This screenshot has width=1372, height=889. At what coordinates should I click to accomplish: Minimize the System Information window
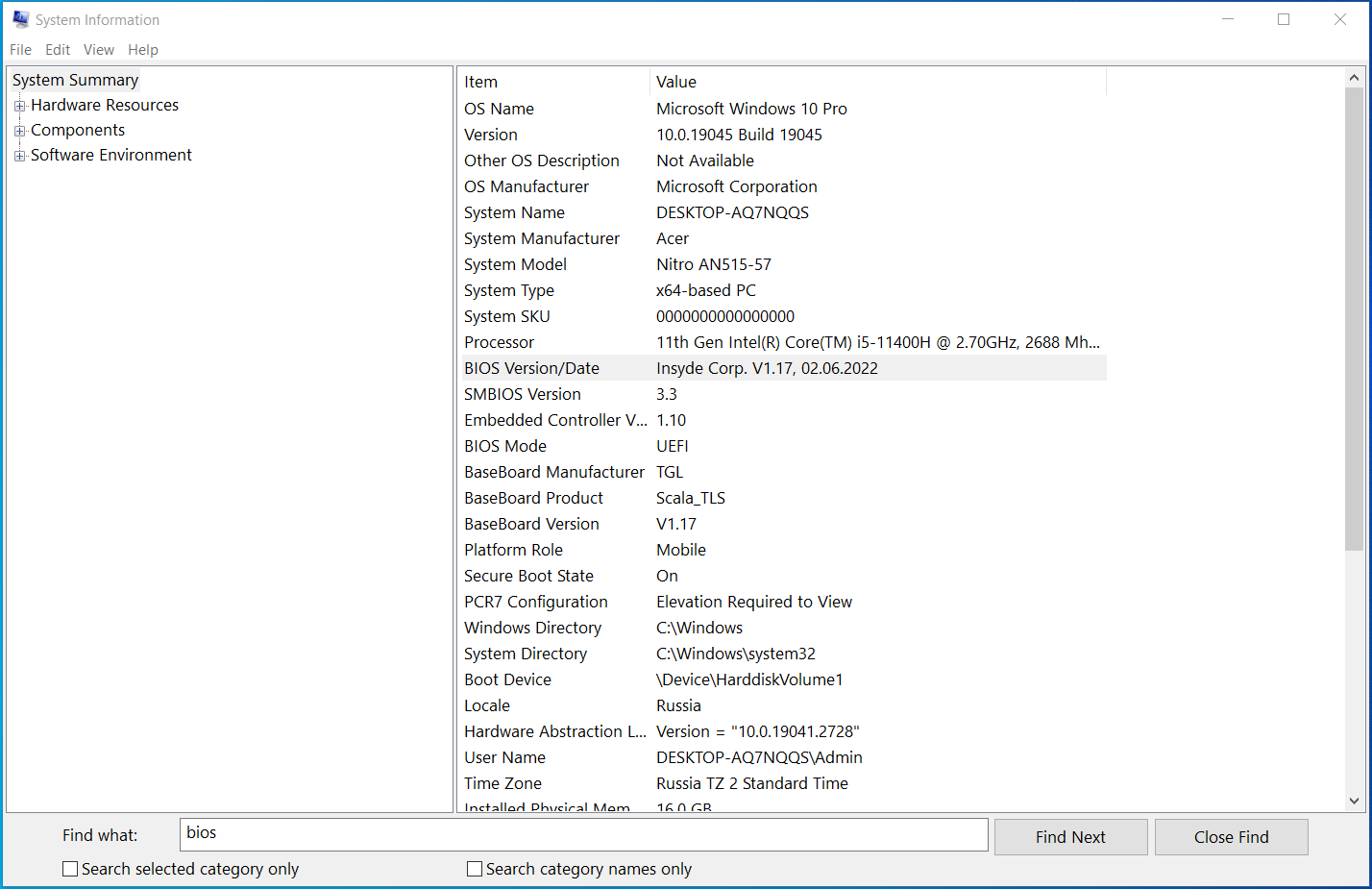(1228, 19)
